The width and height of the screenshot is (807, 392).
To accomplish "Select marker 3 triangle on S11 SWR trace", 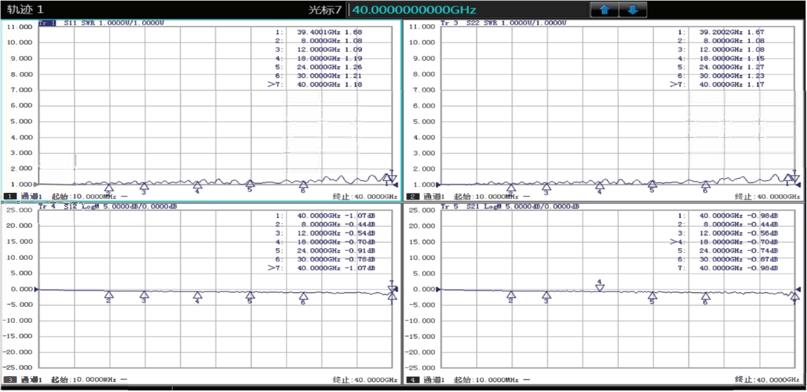I will click(x=144, y=186).
